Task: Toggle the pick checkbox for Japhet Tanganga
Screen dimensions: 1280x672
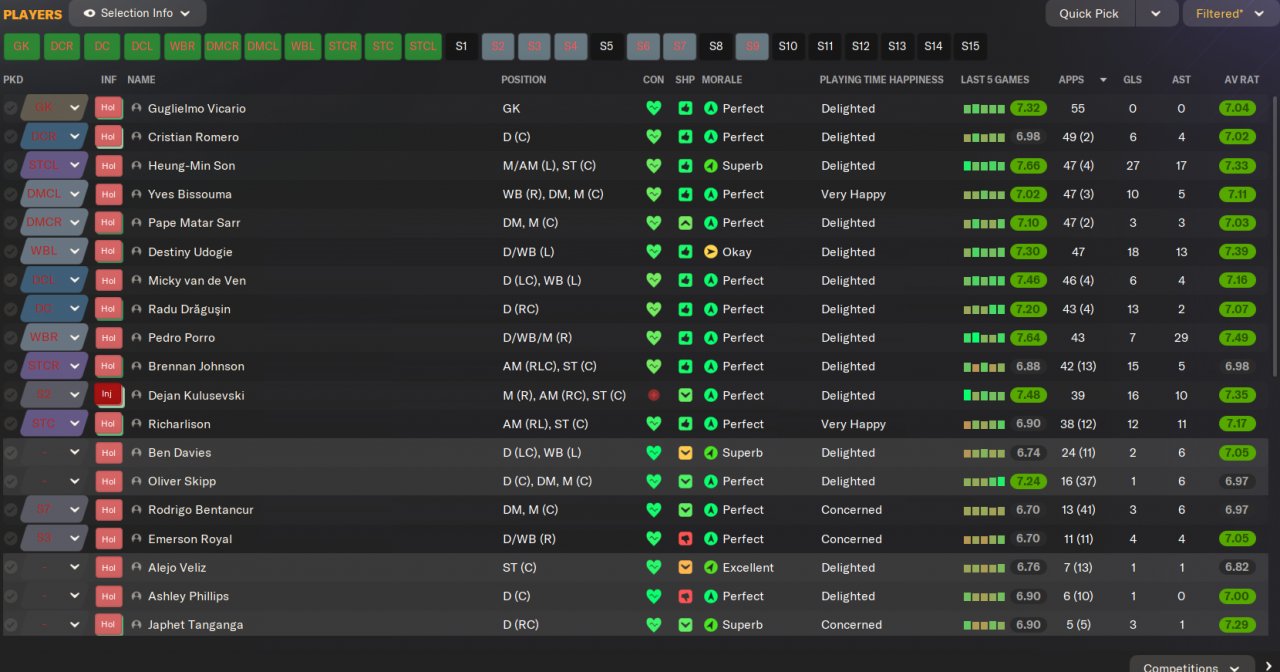Action: click(x=10, y=624)
